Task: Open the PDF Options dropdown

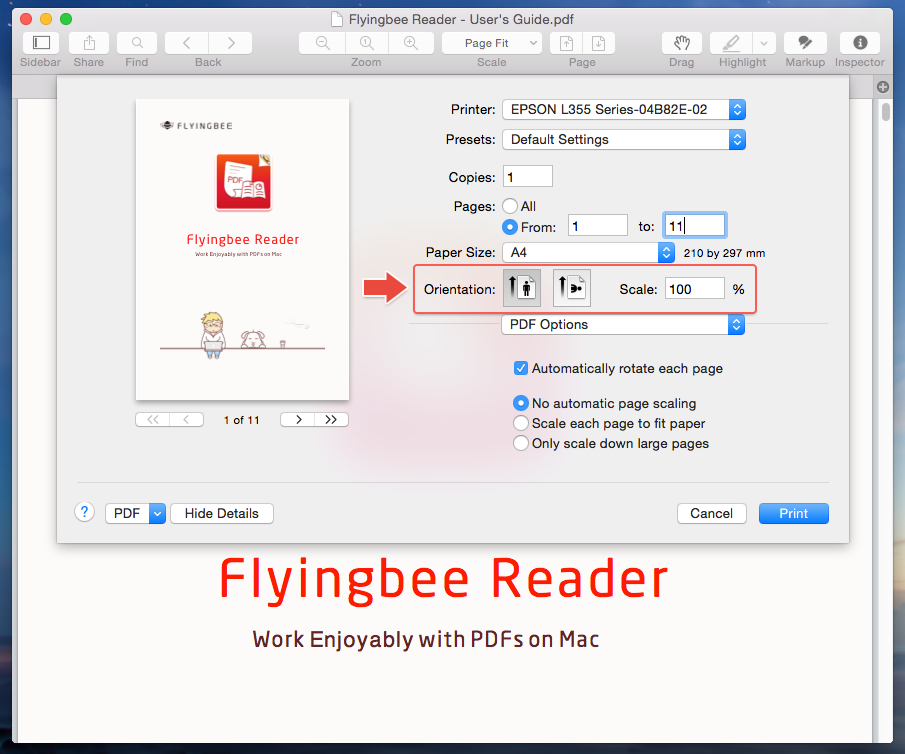Action: (623, 324)
